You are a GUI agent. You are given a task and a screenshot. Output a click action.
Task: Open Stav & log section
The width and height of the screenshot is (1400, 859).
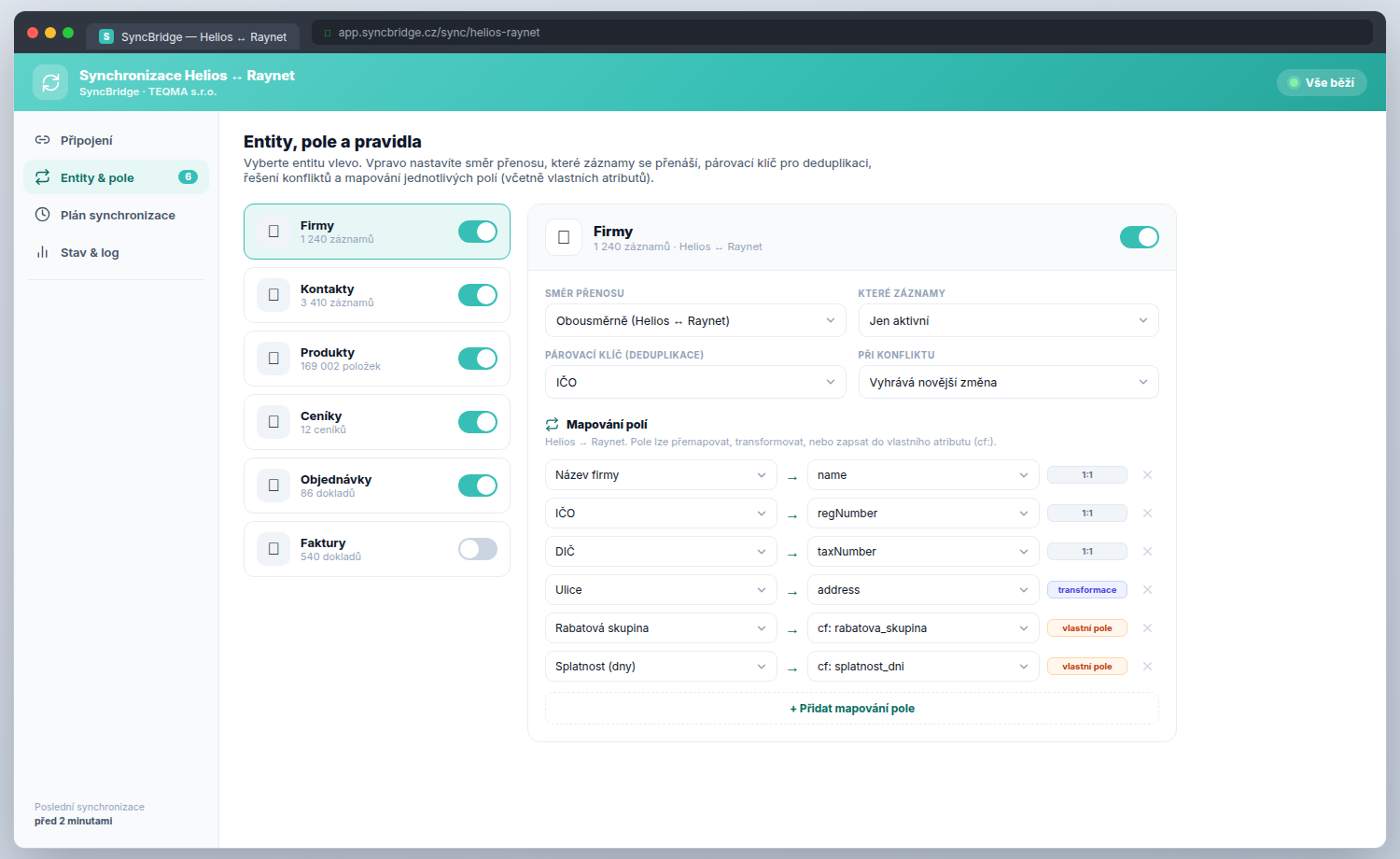[116, 252]
